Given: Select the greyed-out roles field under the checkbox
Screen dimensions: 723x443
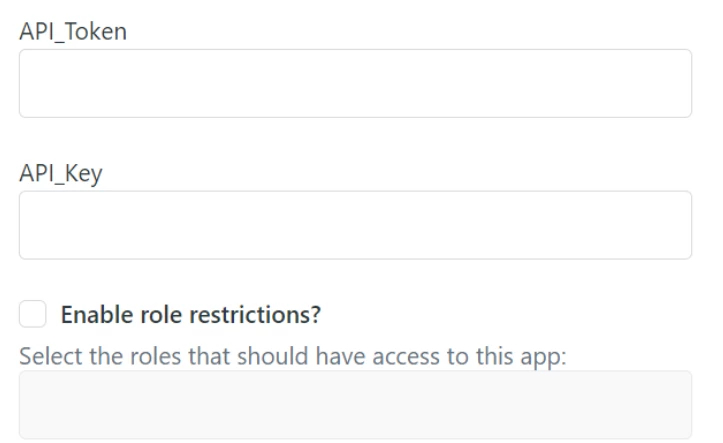Looking at the screenshot, I should coord(355,405).
